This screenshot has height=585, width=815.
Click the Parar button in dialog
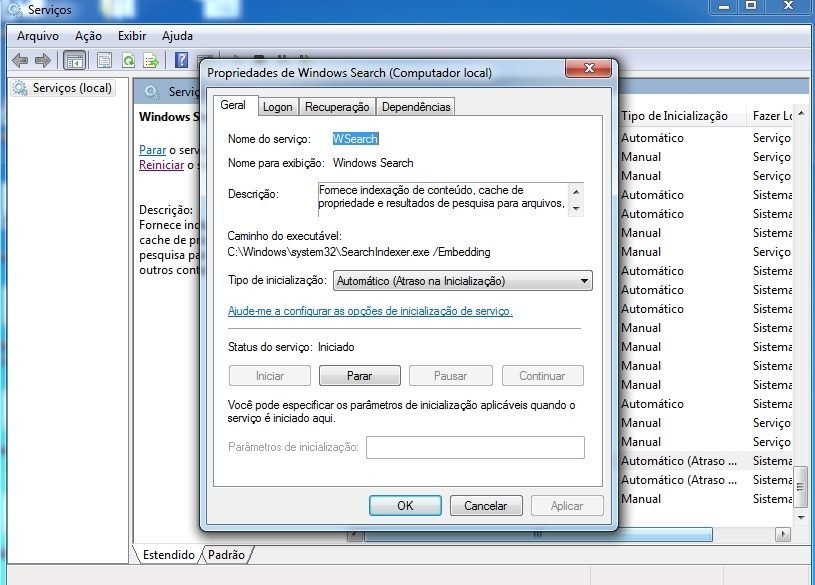coord(360,375)
